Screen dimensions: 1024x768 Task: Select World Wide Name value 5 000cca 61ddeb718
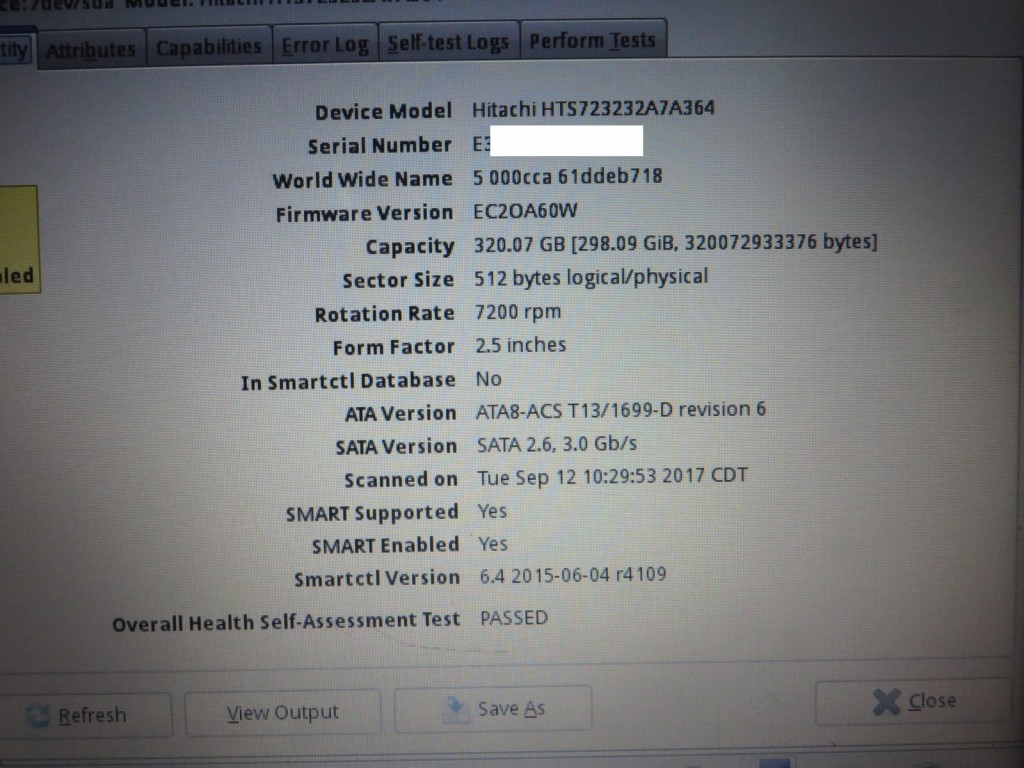(568, 177)
